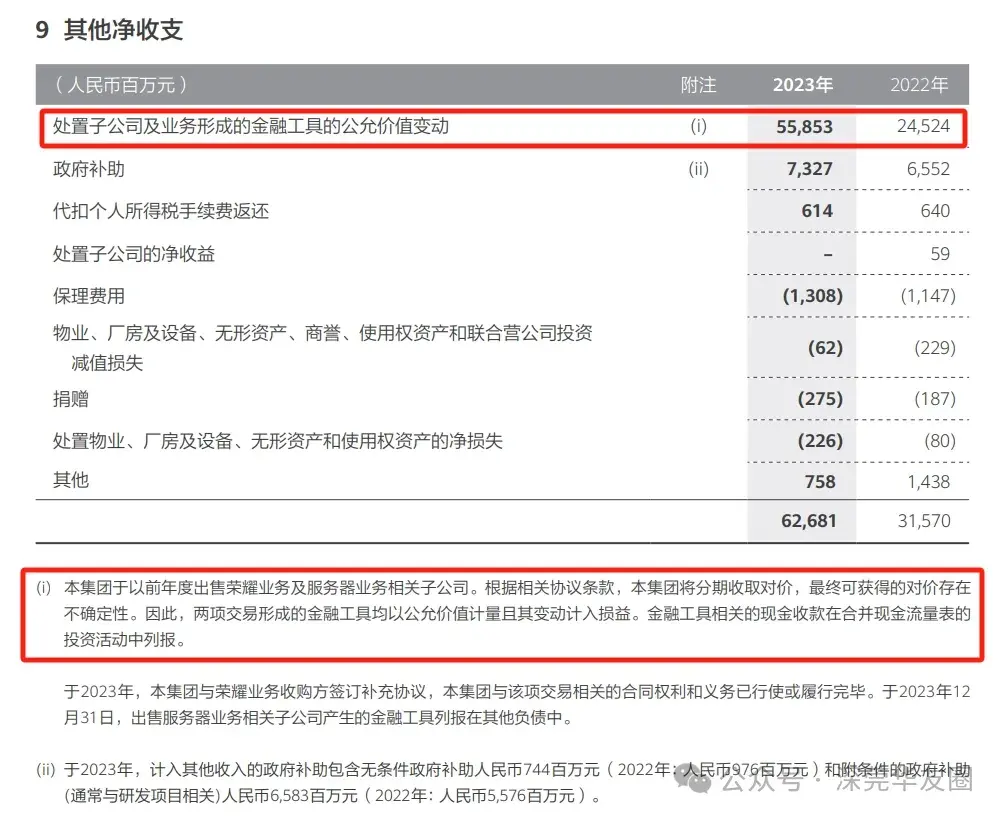Select the "捐赠" row label

(x=71, y=399)
